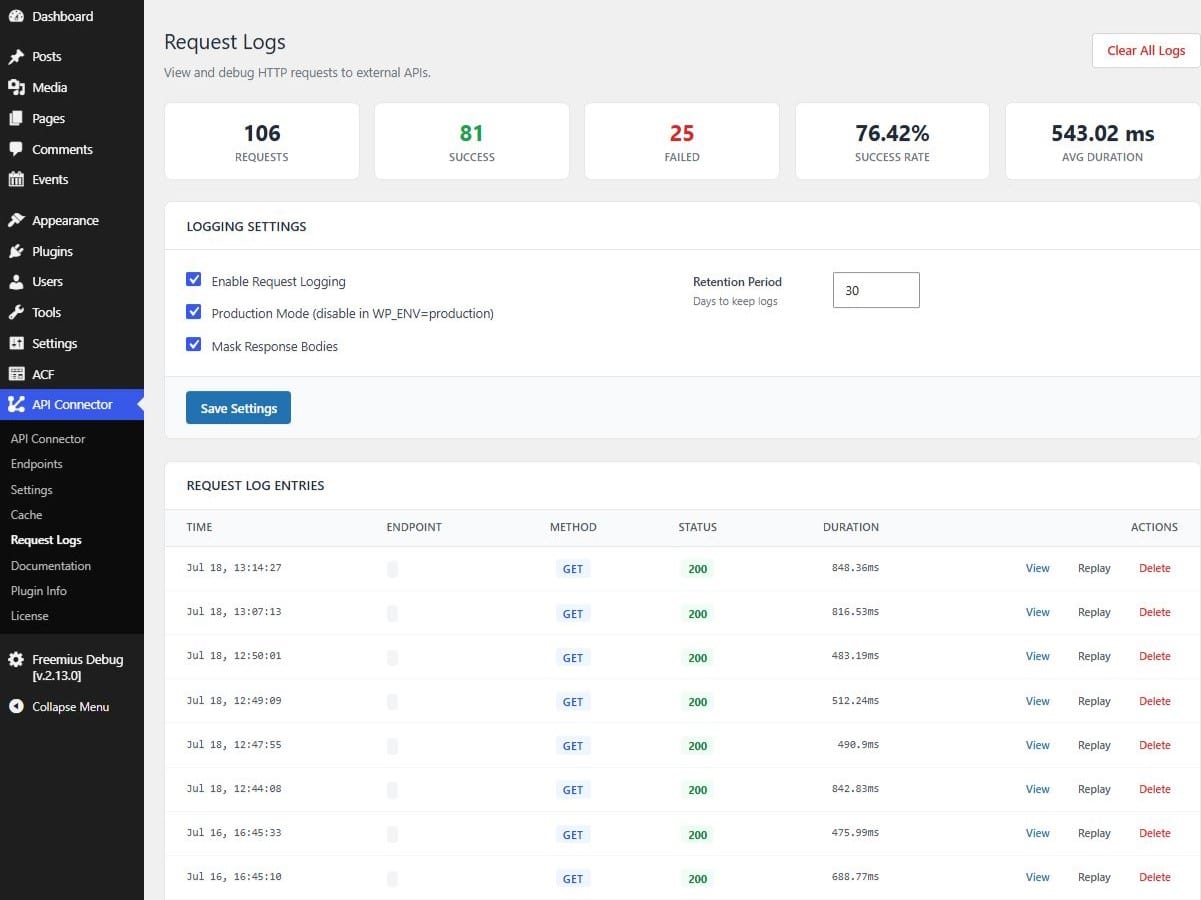Delete the 12:44:08 log entry
Image resolution: width=1201 pixels, height=900 pixels.
pyautogui.click(x=1155, y=789)
